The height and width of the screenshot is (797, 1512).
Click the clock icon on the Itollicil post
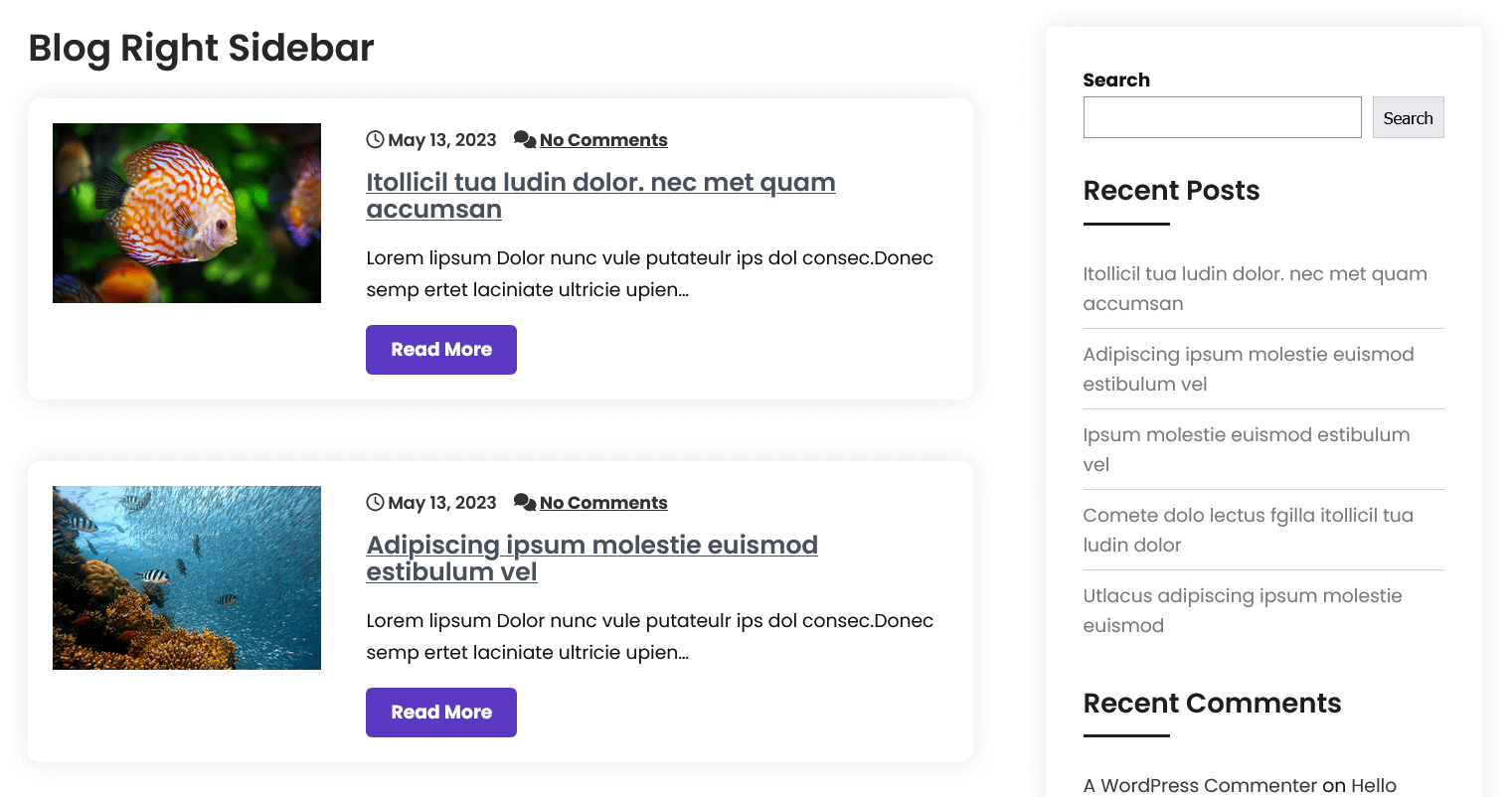click(375, 139)
